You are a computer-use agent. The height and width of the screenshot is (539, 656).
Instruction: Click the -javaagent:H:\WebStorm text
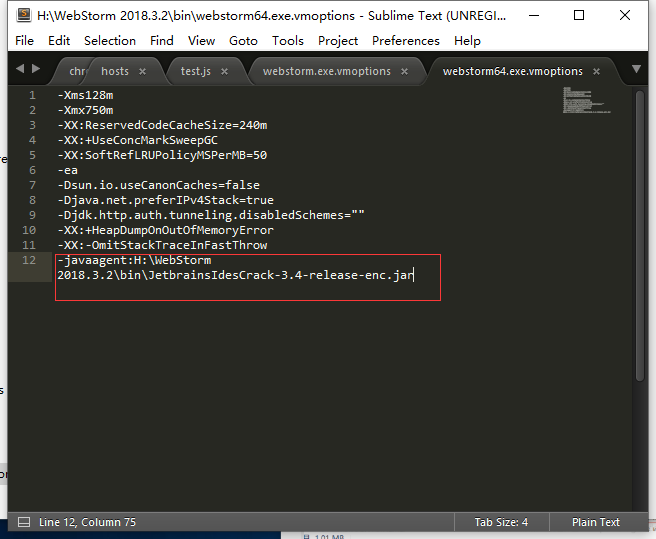click(134, 260)
